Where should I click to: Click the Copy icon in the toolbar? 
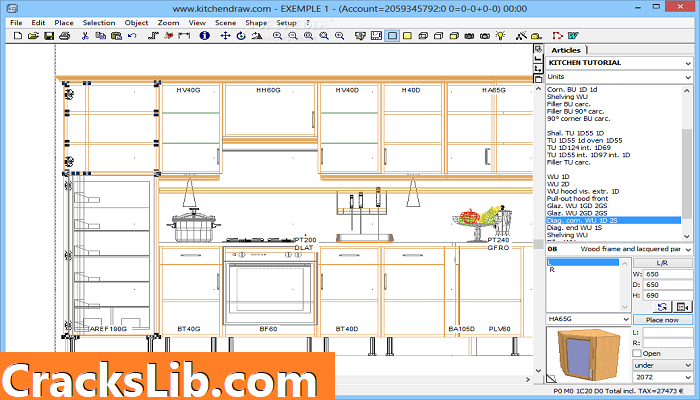coord(100,36)
